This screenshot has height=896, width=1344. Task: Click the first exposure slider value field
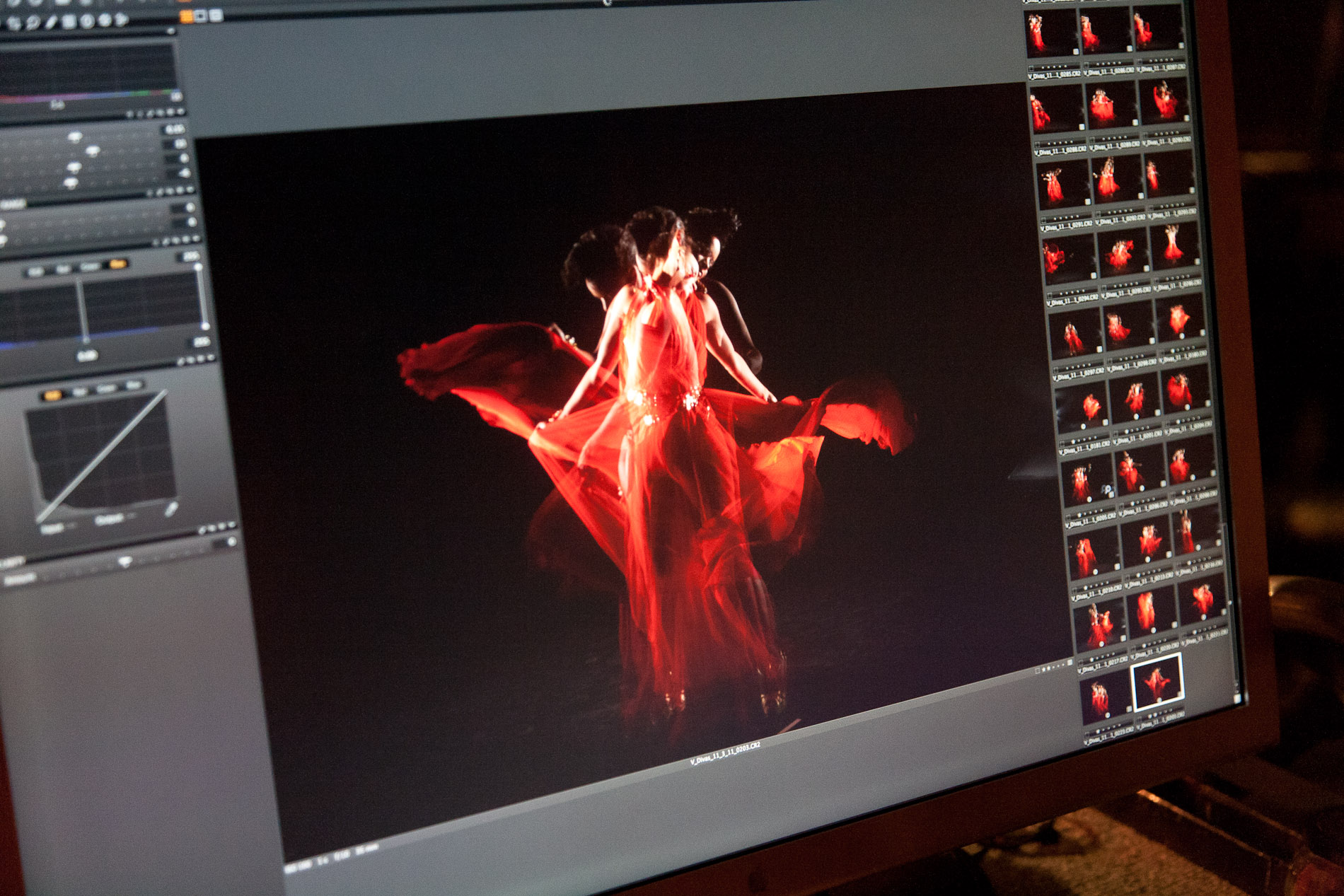pyautogui.click(x=174, y=129)
